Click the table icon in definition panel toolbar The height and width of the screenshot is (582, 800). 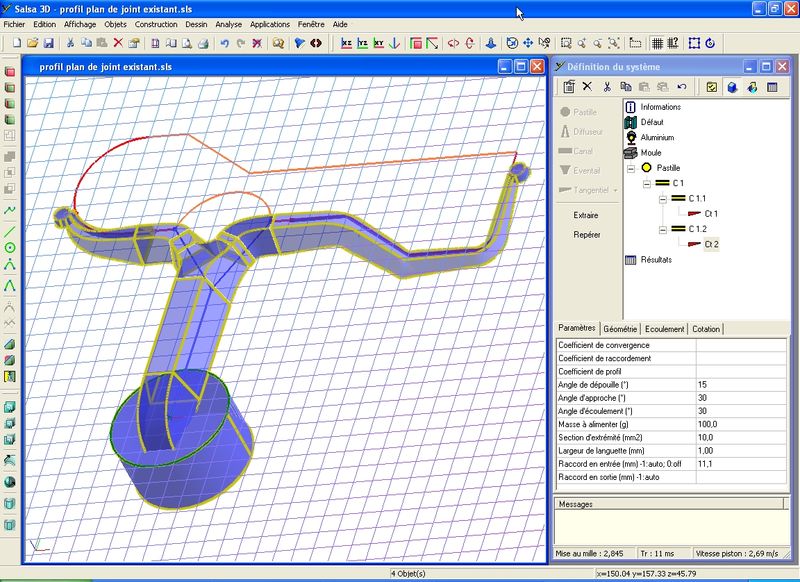coord(772,87)
